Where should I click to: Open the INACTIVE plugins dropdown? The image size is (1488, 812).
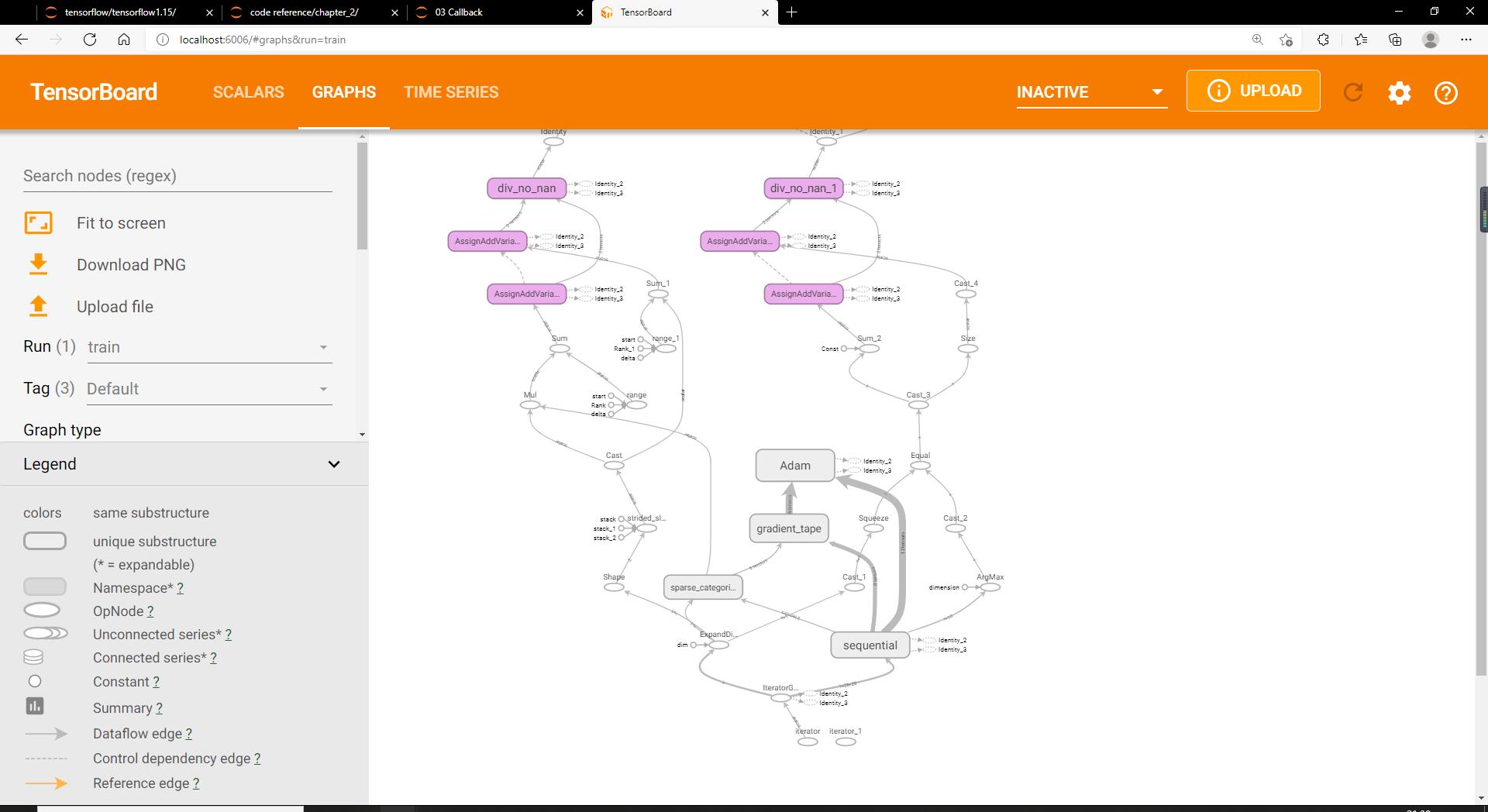pyautogui.click(x=1091, y=92)
